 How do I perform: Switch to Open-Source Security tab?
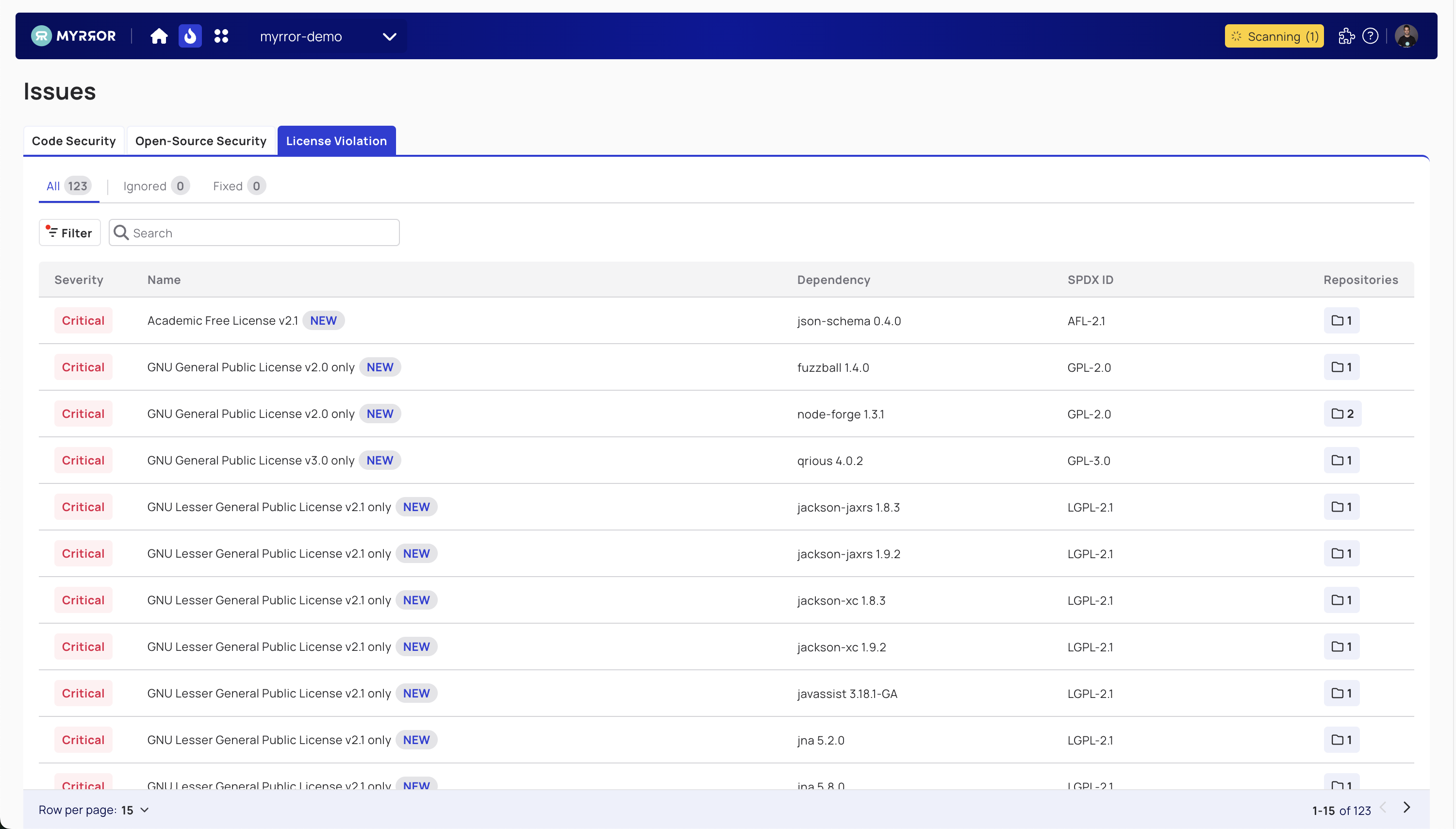coord(200,140)
